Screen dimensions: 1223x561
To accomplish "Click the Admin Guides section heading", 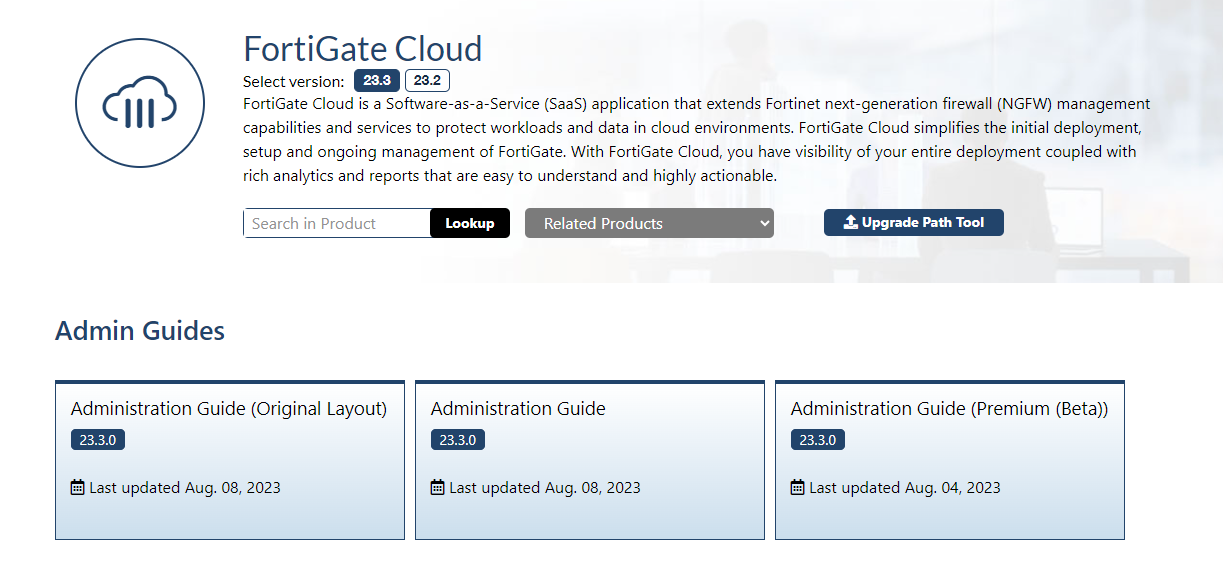I will 140,331.
